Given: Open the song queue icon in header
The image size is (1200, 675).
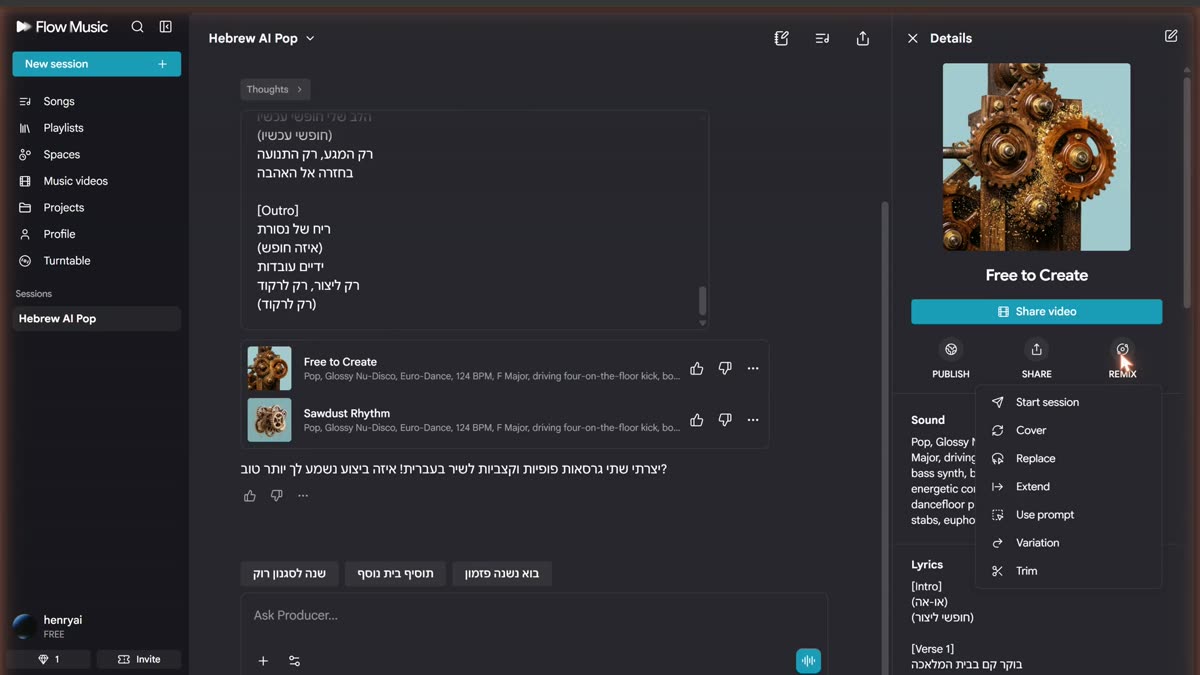Looking at the screenshot, I should point(822,38).
